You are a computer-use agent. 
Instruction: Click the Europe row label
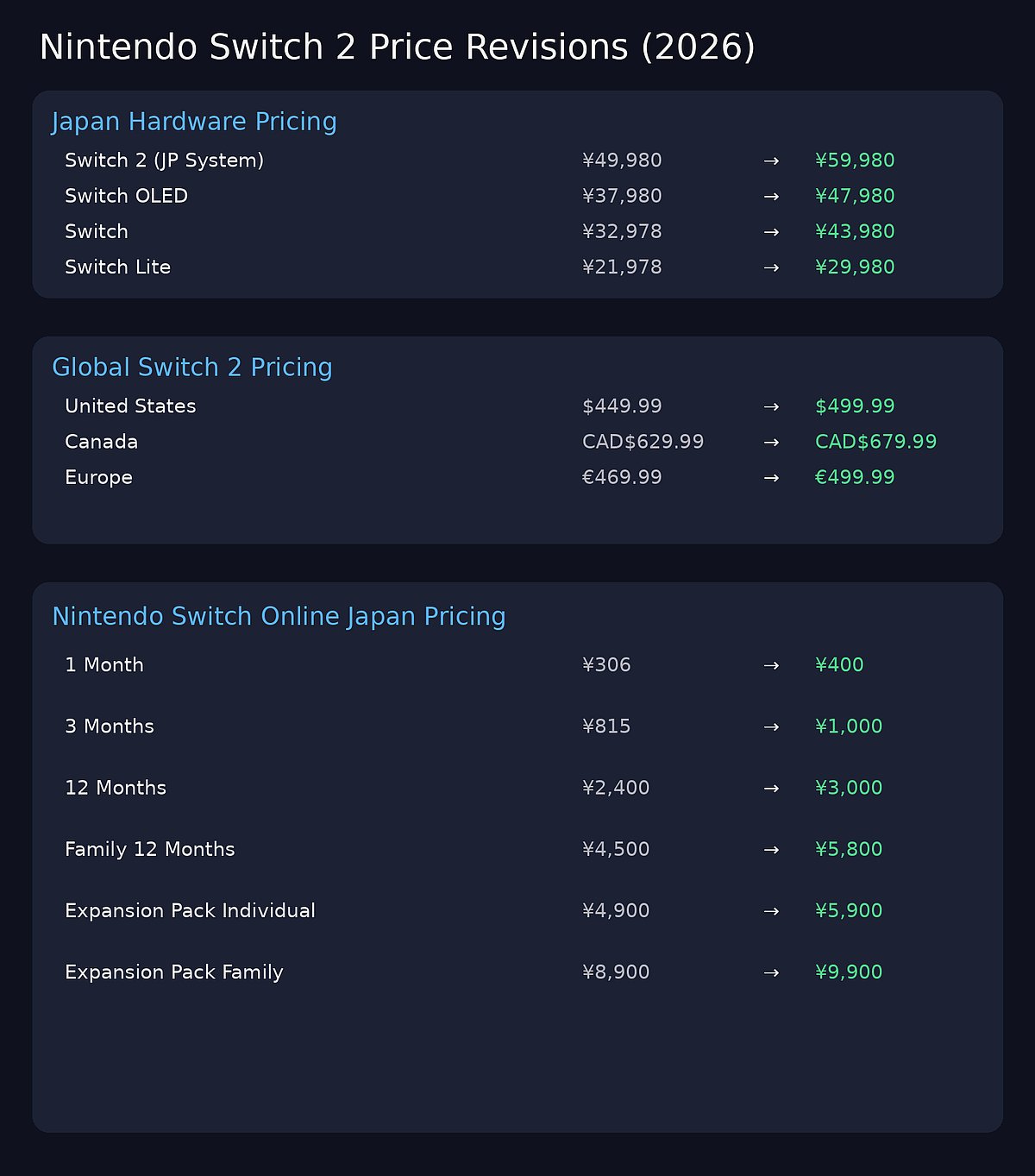[x=98, y=477]
